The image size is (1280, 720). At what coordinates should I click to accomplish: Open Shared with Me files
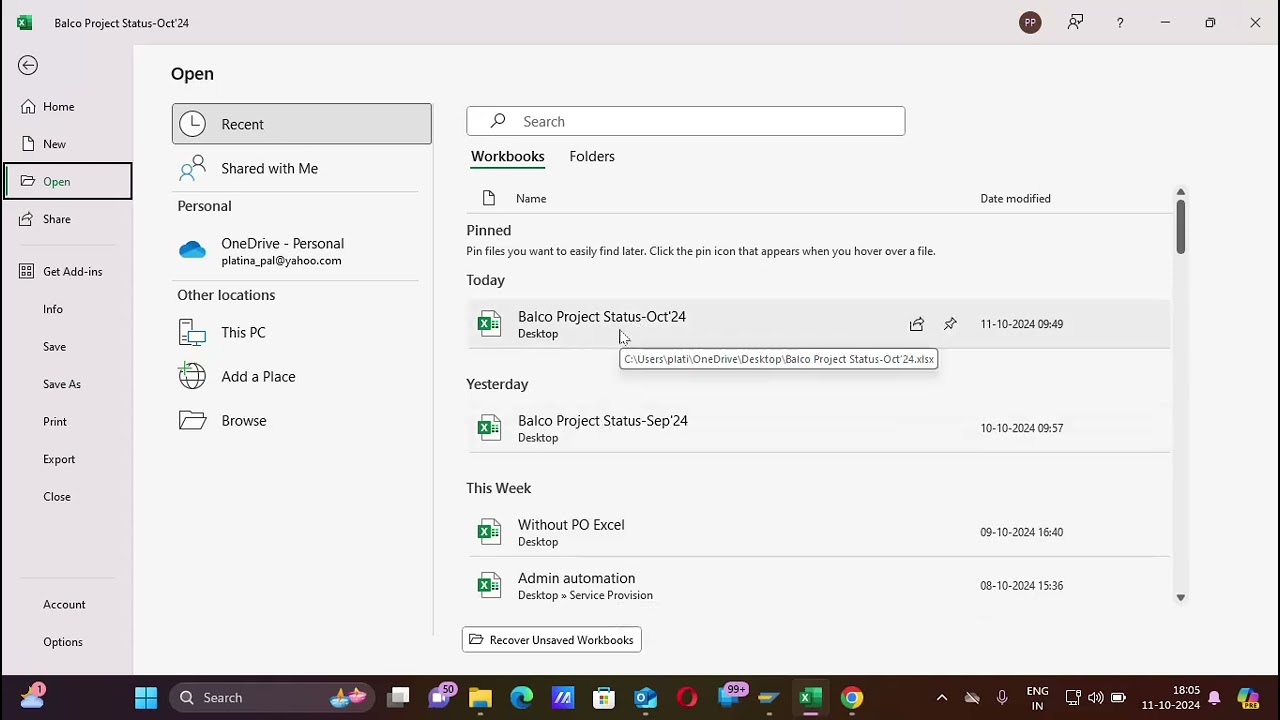302,168
